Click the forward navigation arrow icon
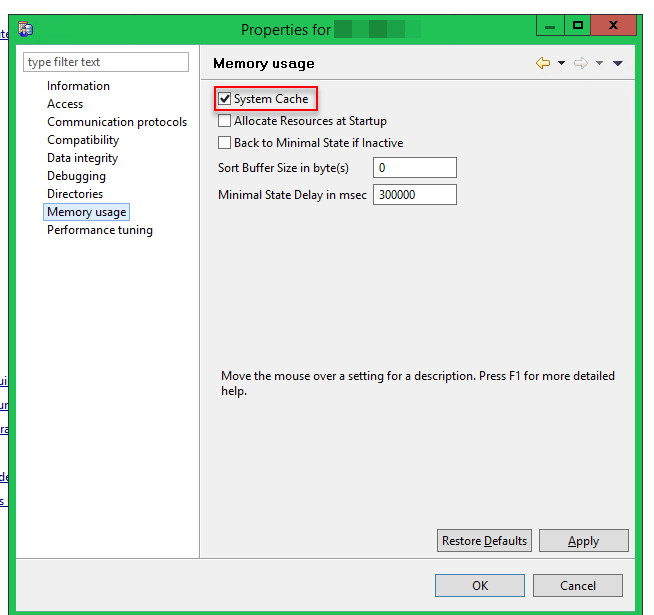 (x=580, y=63)
